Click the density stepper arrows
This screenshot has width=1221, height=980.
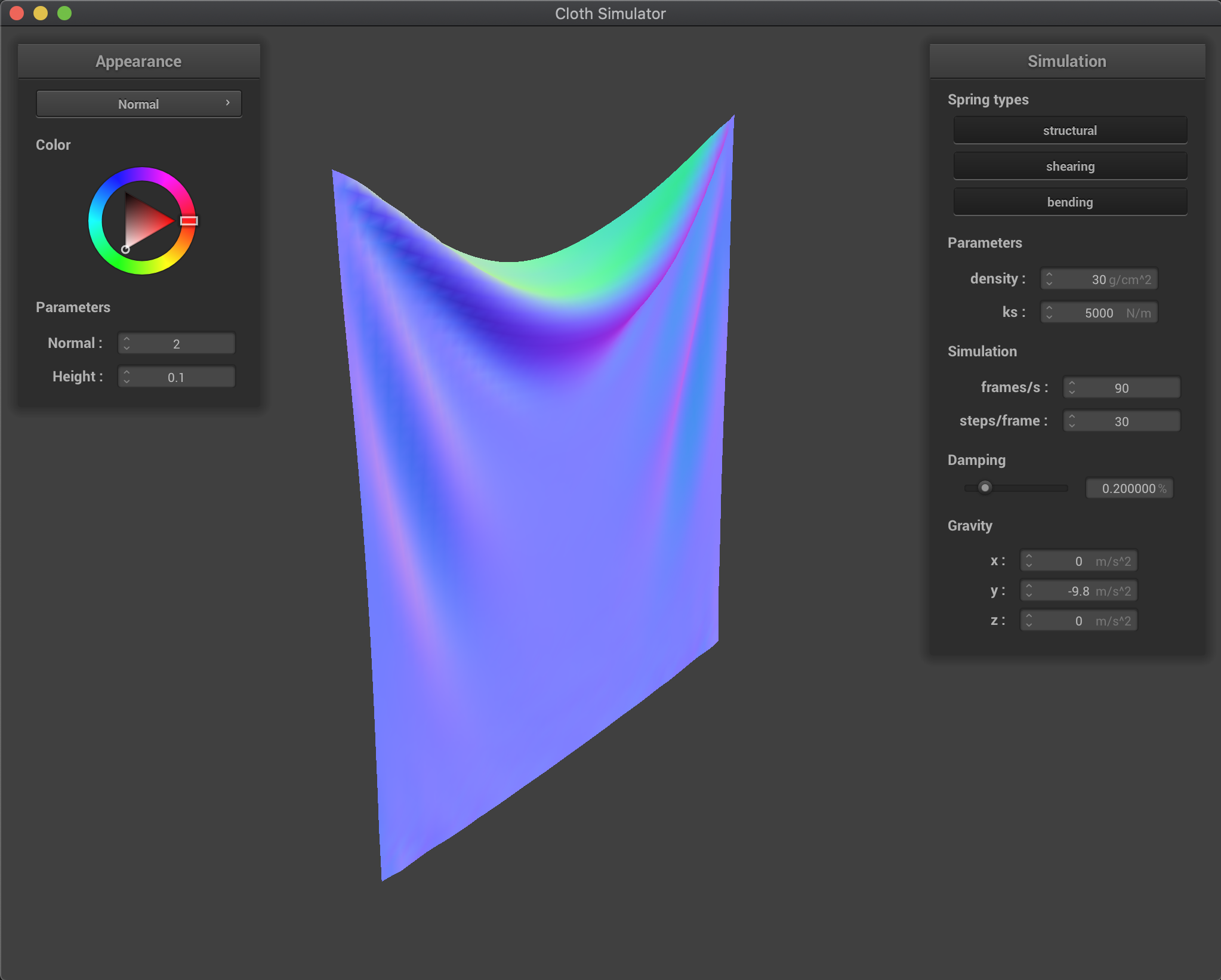(1049, 279)
